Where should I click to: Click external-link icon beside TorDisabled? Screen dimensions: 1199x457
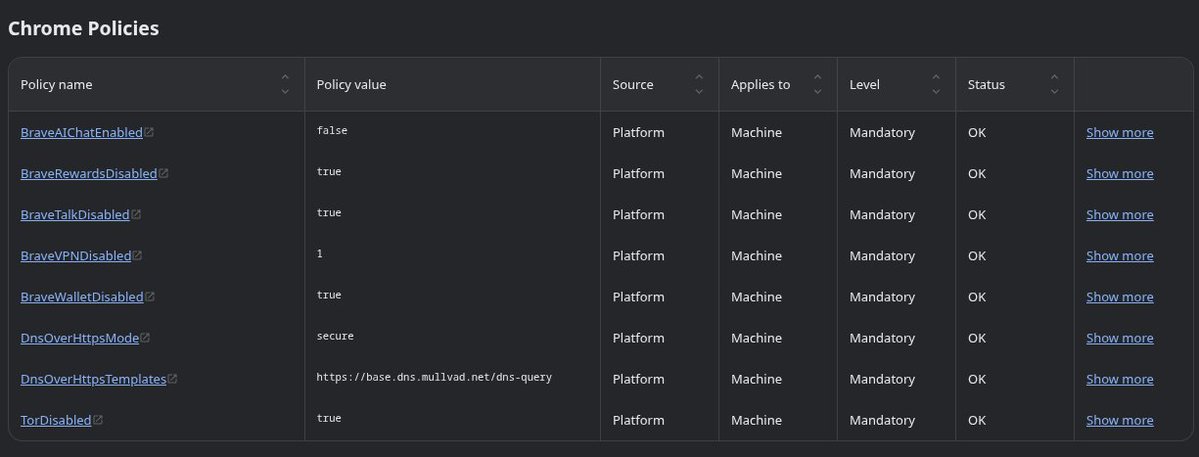[x=98, y=420]
